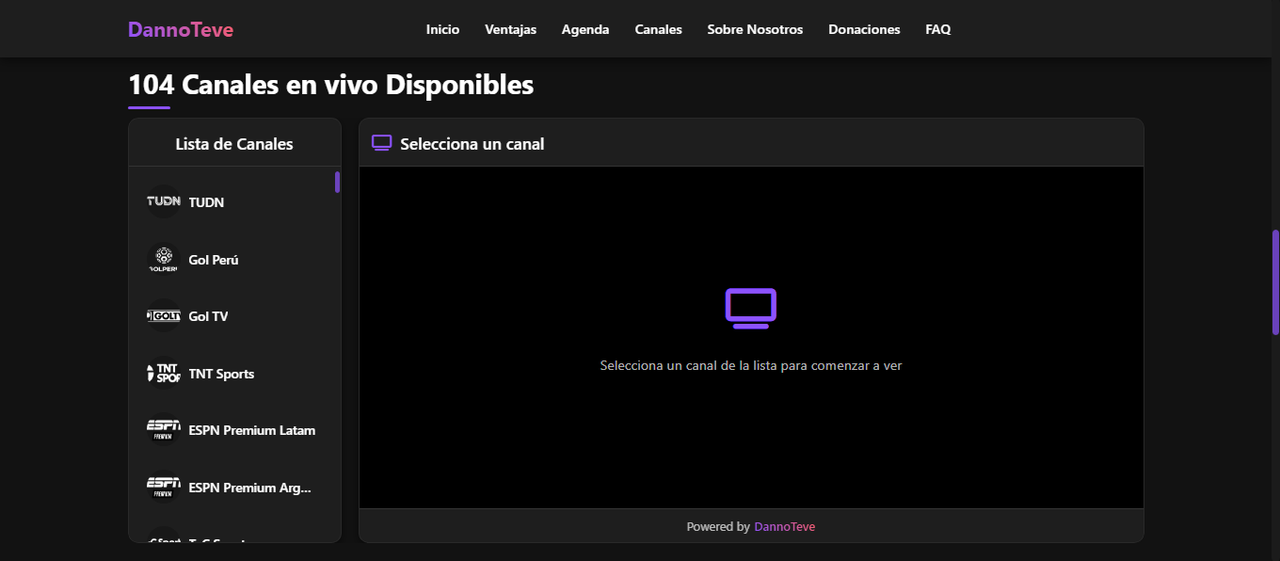This screenshot has width=1280, height=561.
Task: Select Gol Perú channel text
Action: click(213, 259)
